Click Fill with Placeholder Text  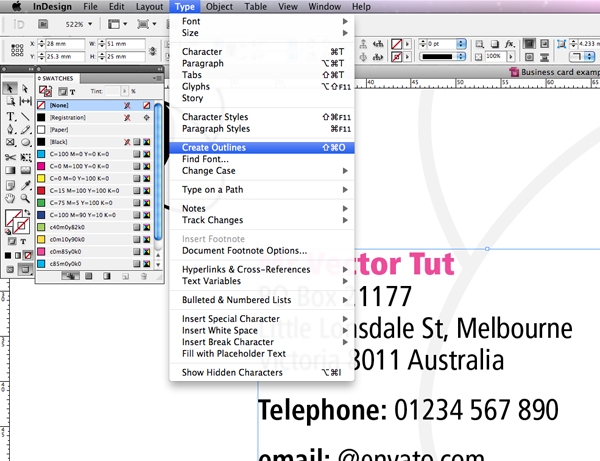click(x=262, y=353)
